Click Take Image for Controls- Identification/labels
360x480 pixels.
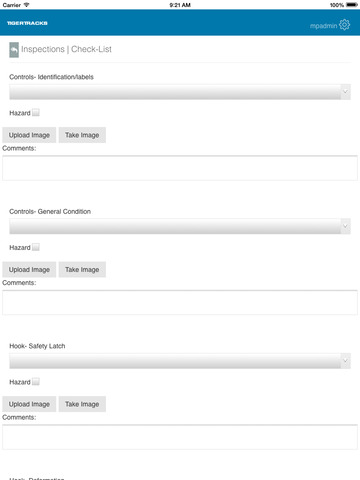(82, 135)
